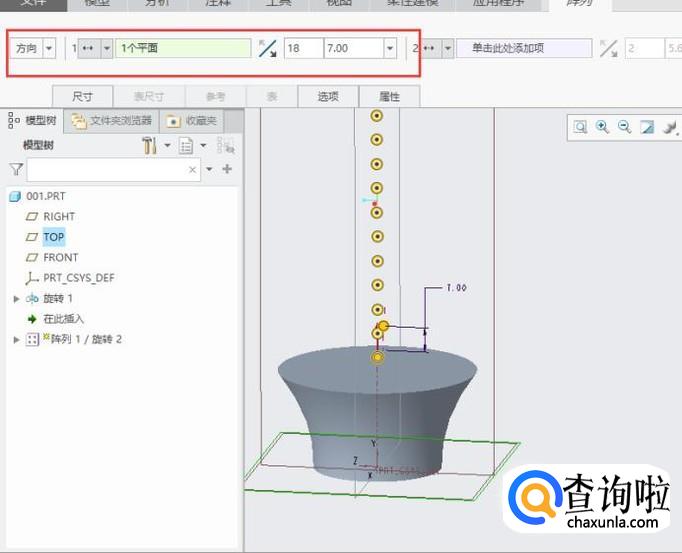Open the 7.00 spacing value dropdown
This screenshot has height=553, width=682.
(x=389, y=48)
